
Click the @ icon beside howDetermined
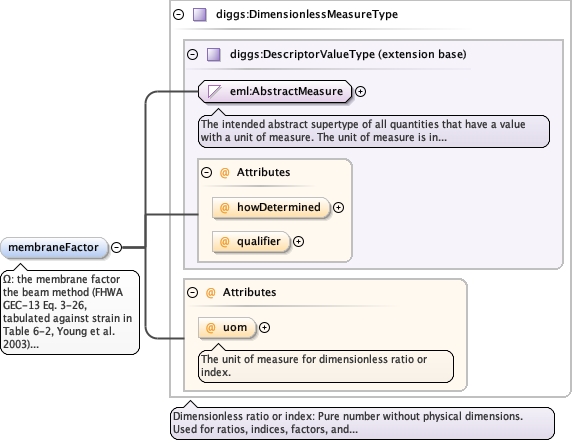224,207
